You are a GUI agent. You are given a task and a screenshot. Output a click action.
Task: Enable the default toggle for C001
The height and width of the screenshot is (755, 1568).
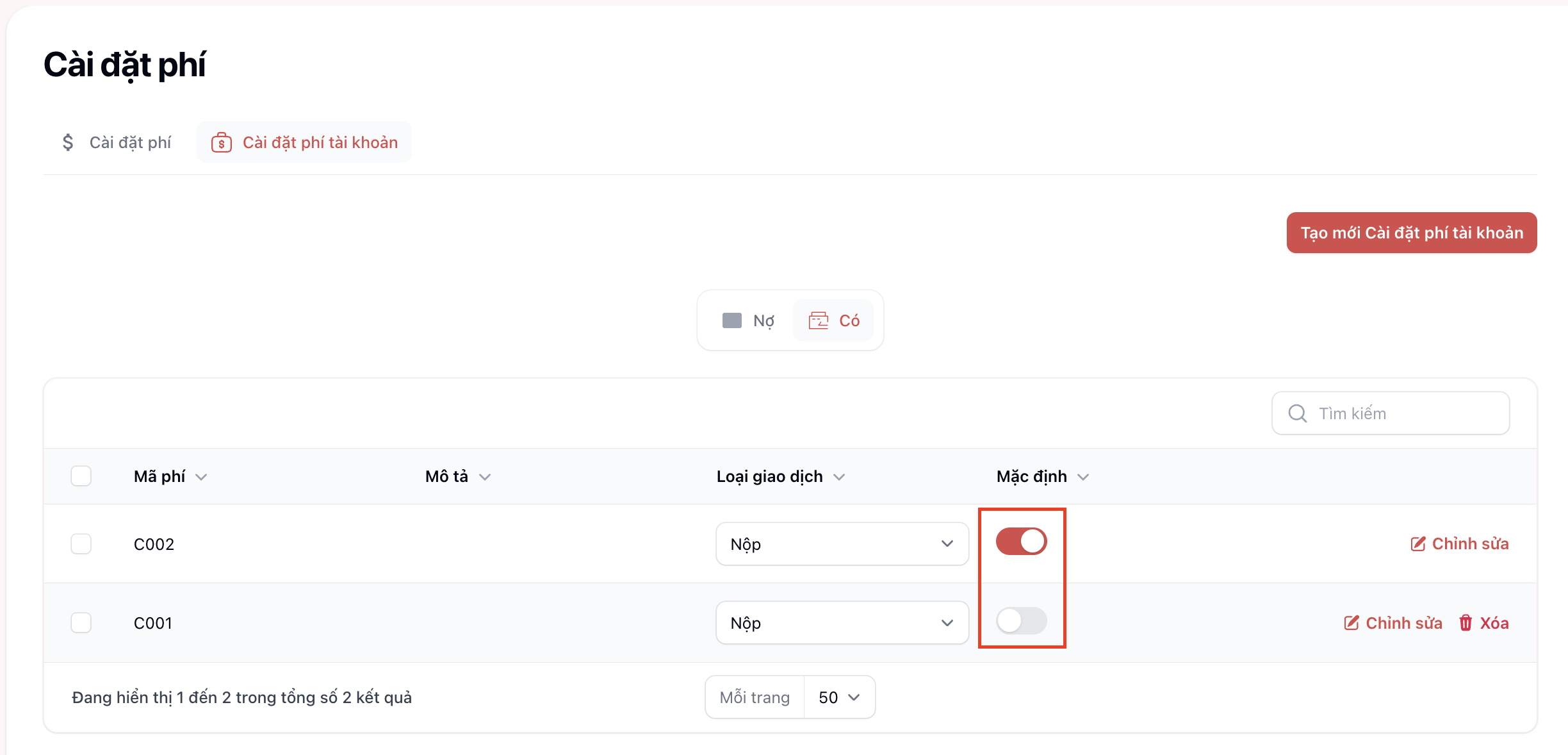pyautogui.click(x=1021, y=620)
